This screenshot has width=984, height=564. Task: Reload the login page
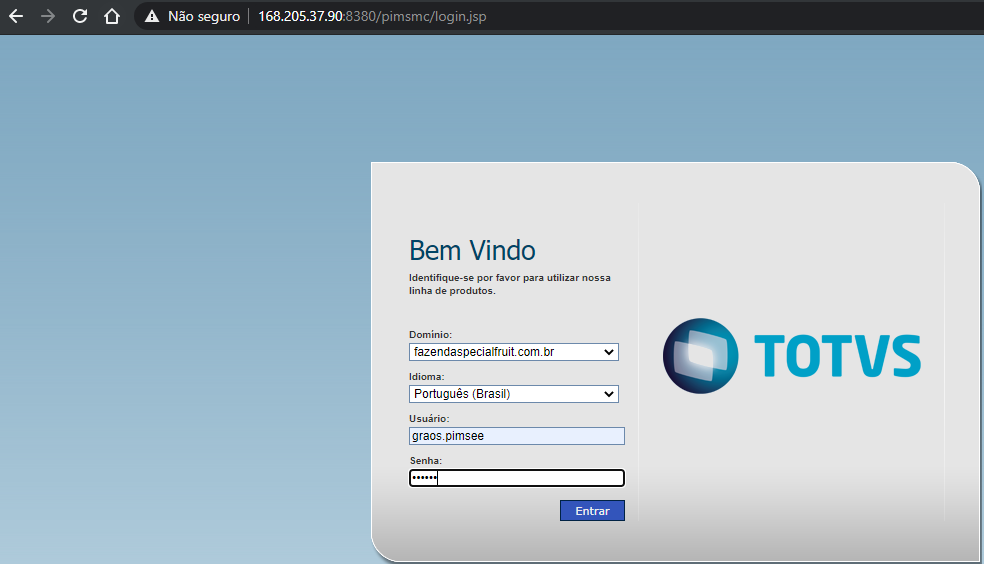[x=80, y=17]
